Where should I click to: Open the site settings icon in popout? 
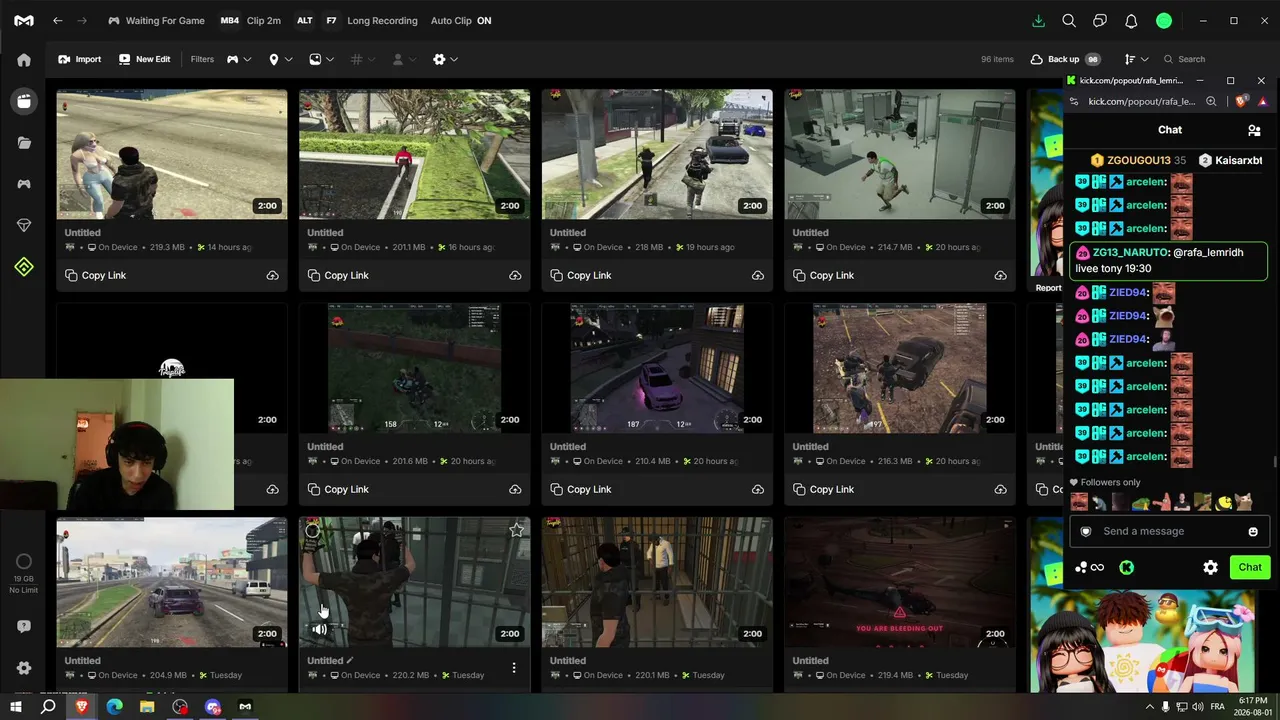click(1074, 101)
